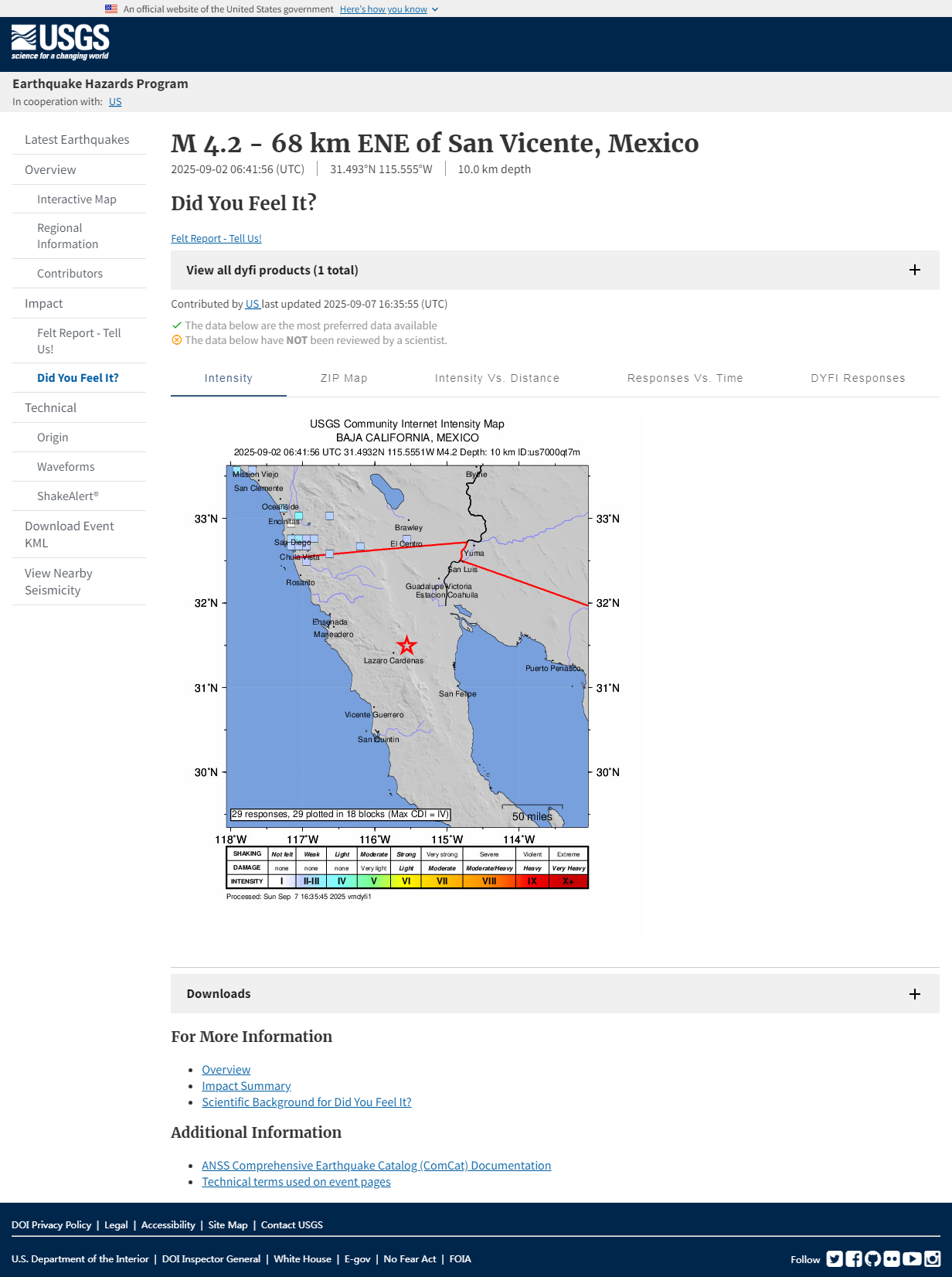
Task: Click Site Map footer link
Action: click(x=228, y=1225)
